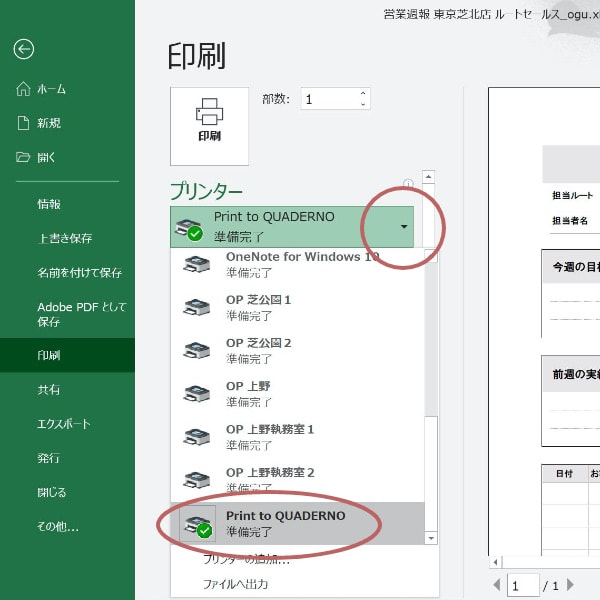Click the back arrow icon in the sidebar
The image size is (600, 600).
click(24, 49)
